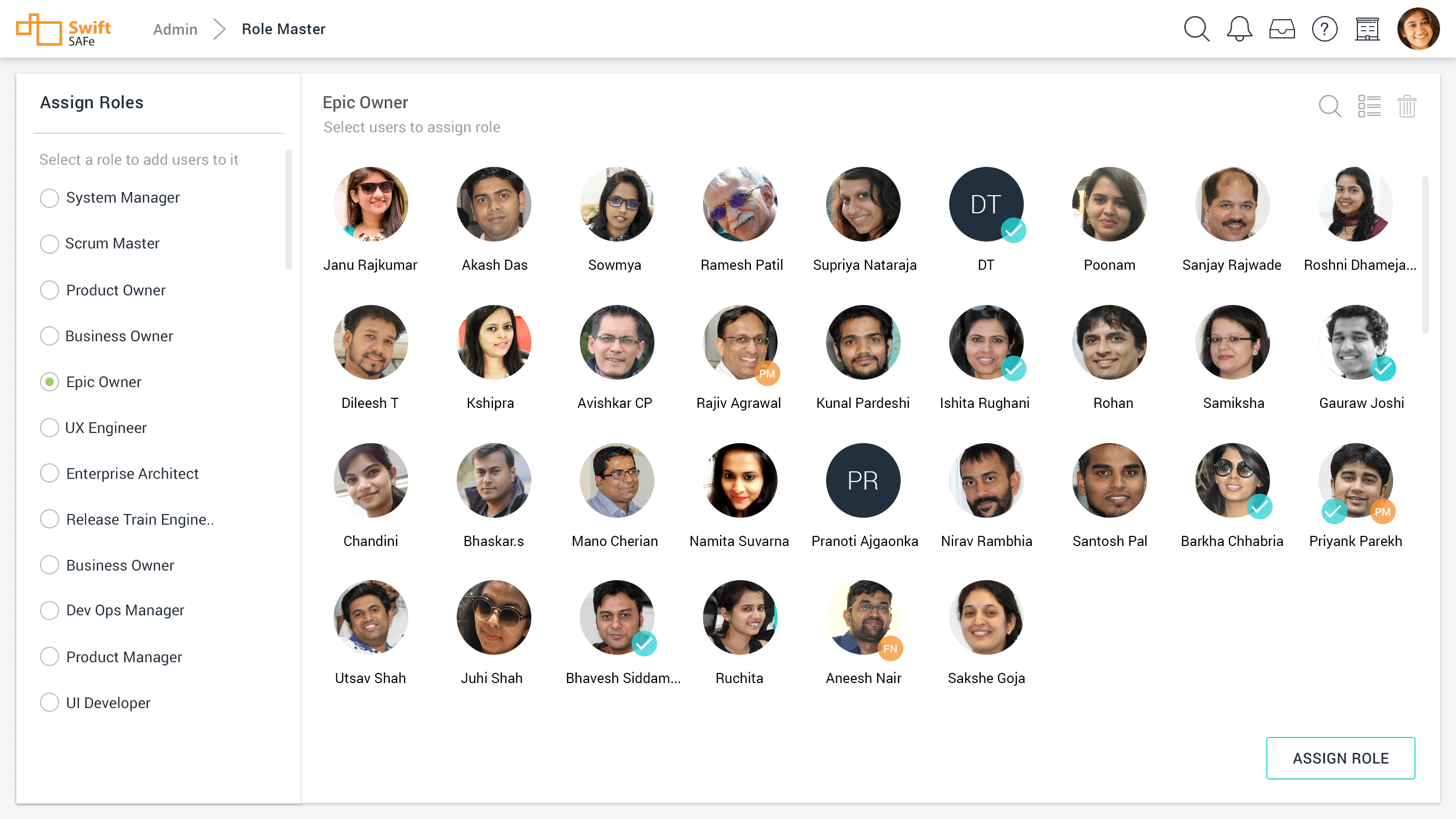Go to Admin breadcrumb

(x=175, y=29)
